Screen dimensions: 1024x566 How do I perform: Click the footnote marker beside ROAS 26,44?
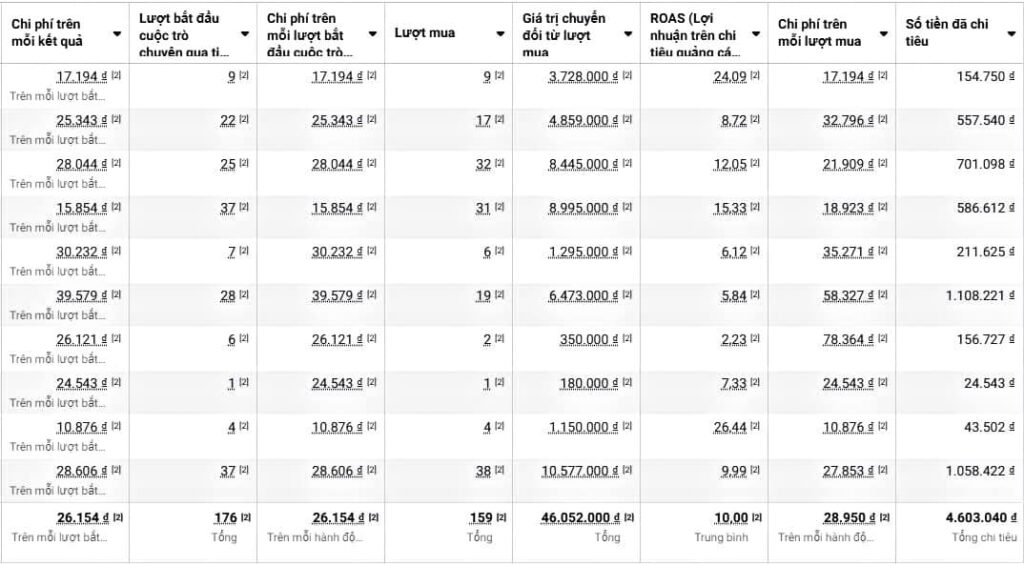[x=755, y=427]
